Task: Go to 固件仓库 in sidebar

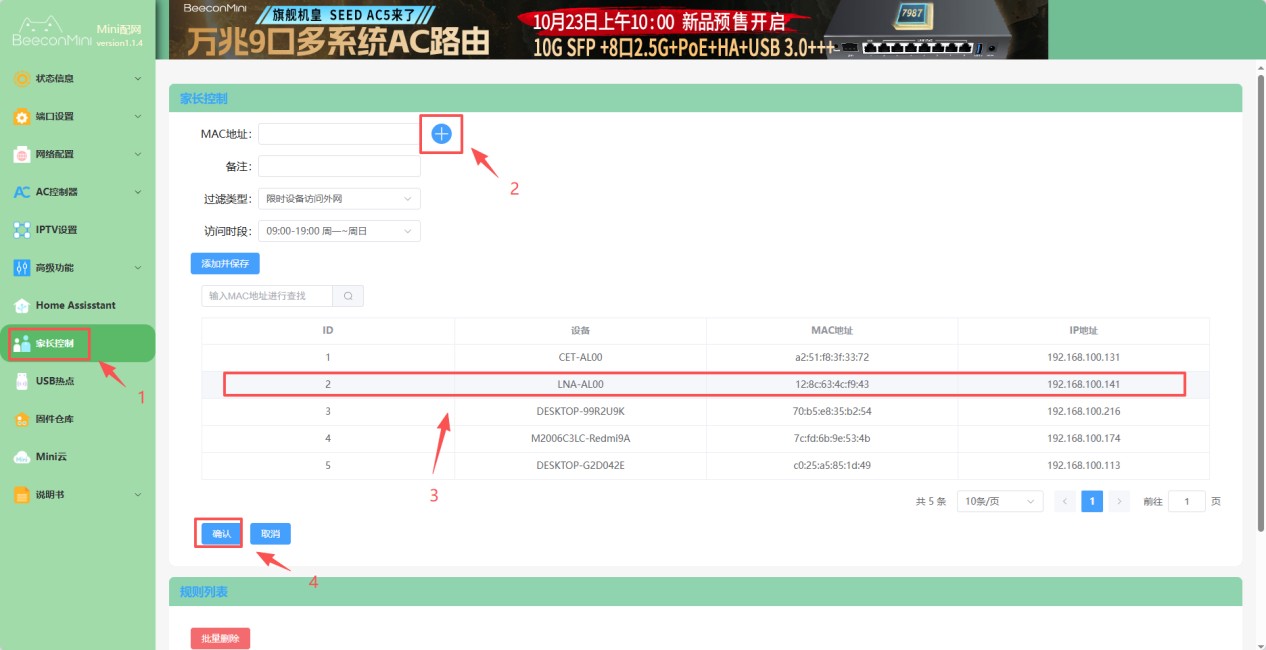Action: pos(55,419)
